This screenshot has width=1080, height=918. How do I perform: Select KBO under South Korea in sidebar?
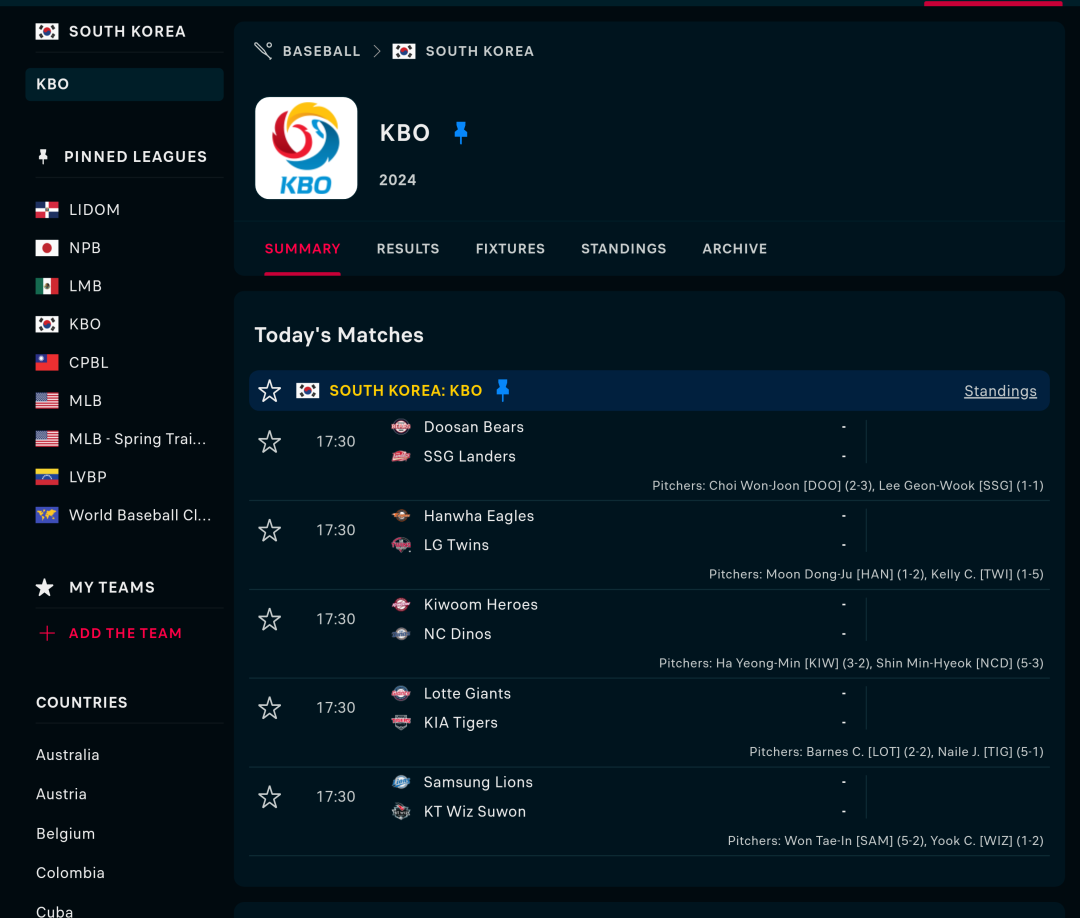coord(125,84)
